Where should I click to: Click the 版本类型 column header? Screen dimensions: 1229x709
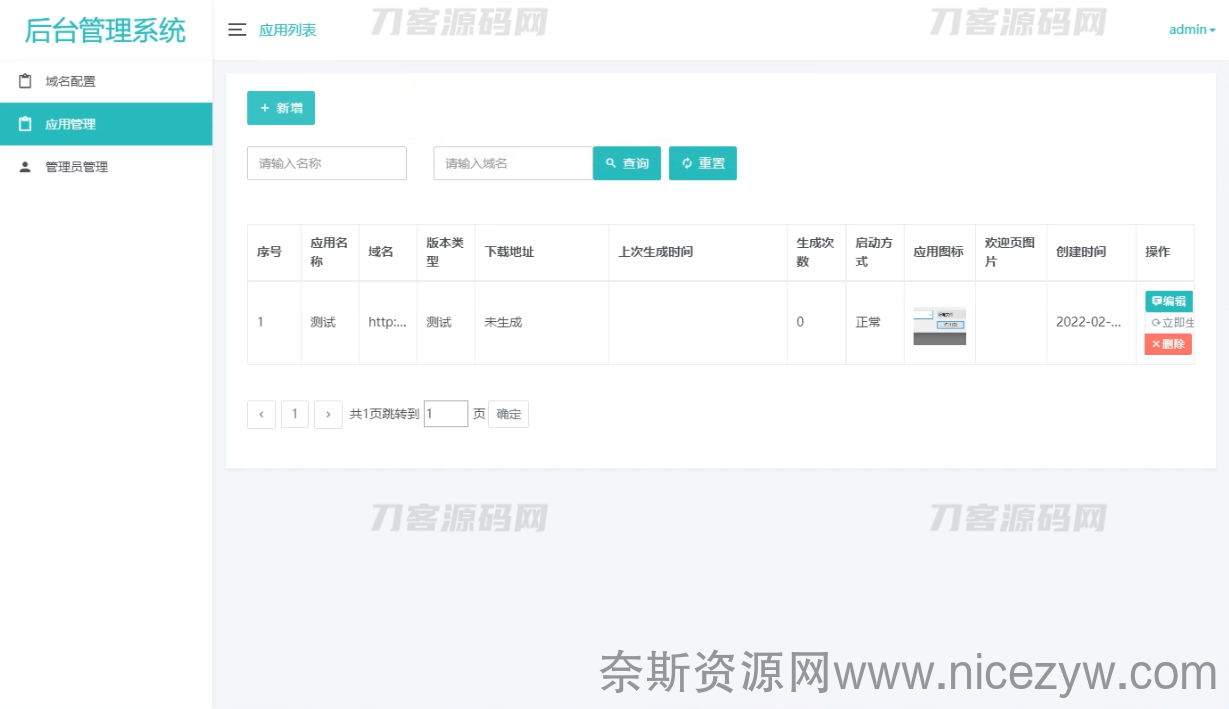[x=445, y=252]
